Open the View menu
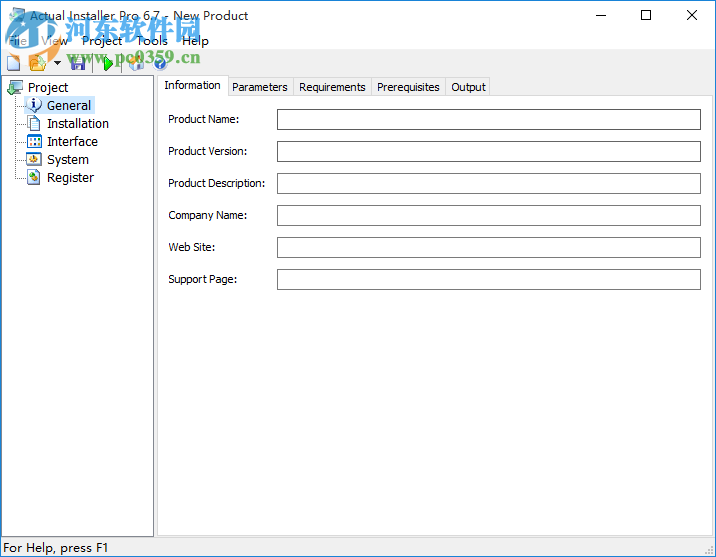 tap(55, 41)
